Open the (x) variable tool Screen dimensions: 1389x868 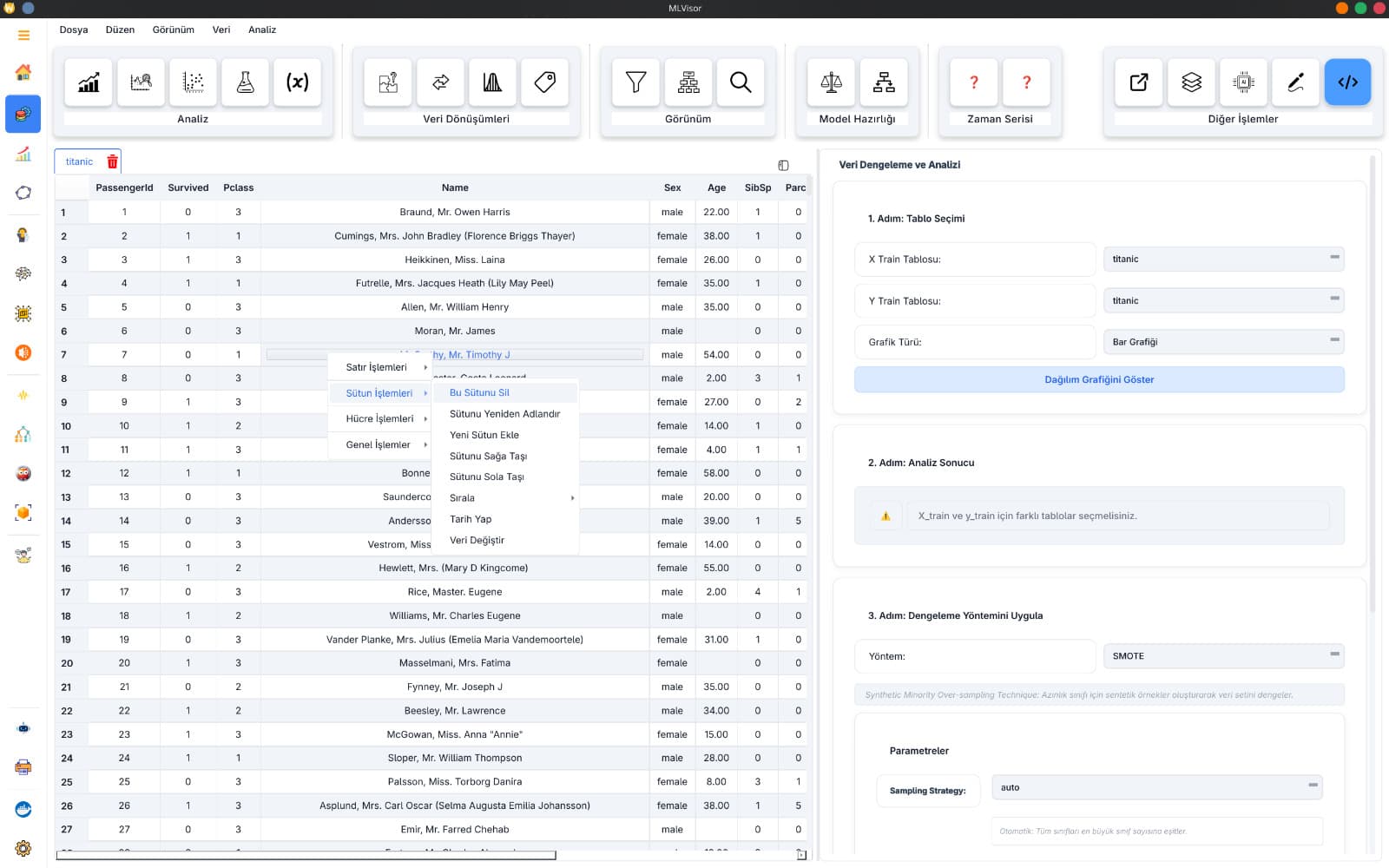pyautogui.click(x=297, y=82)
